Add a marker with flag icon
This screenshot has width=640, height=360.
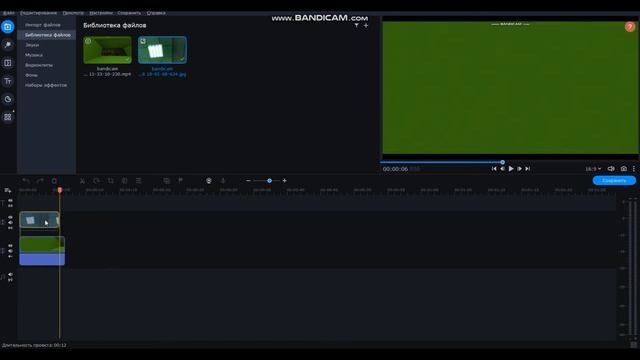[x=180, y=180]
